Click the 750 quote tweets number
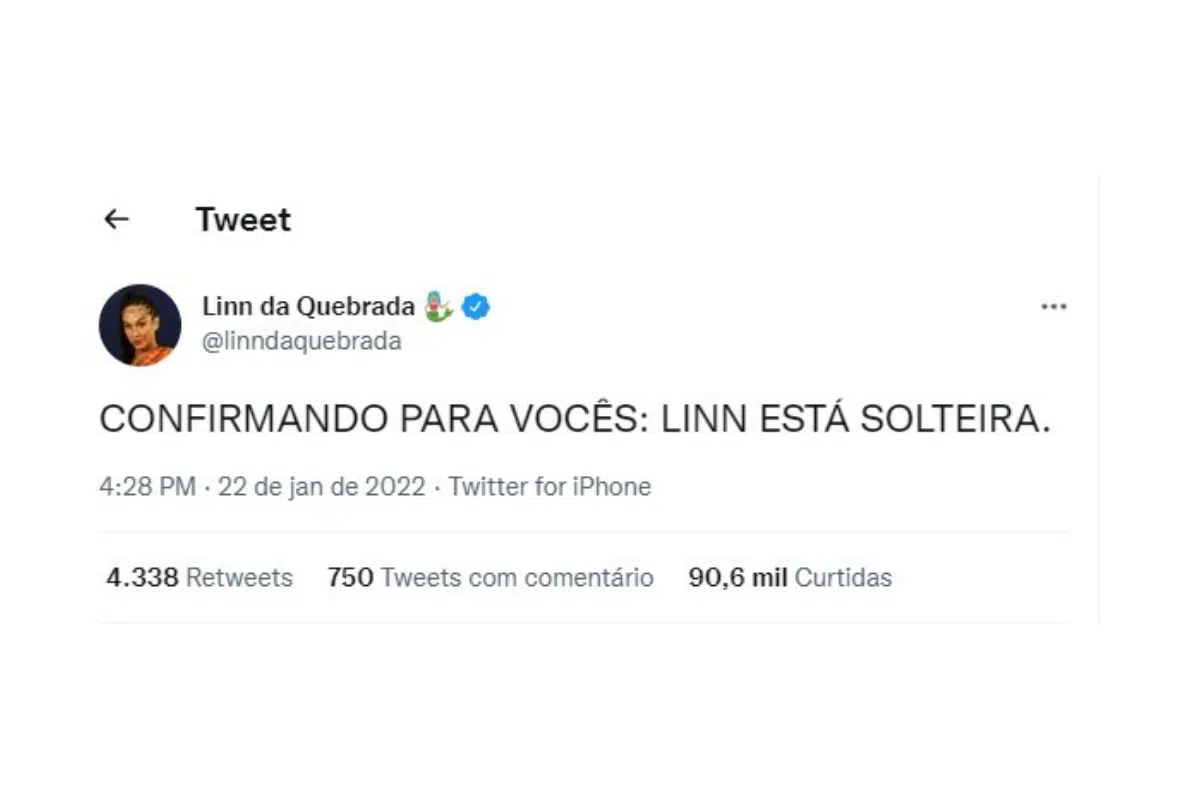The width and height of the screenshot is (1200, 800). (350, 577)
